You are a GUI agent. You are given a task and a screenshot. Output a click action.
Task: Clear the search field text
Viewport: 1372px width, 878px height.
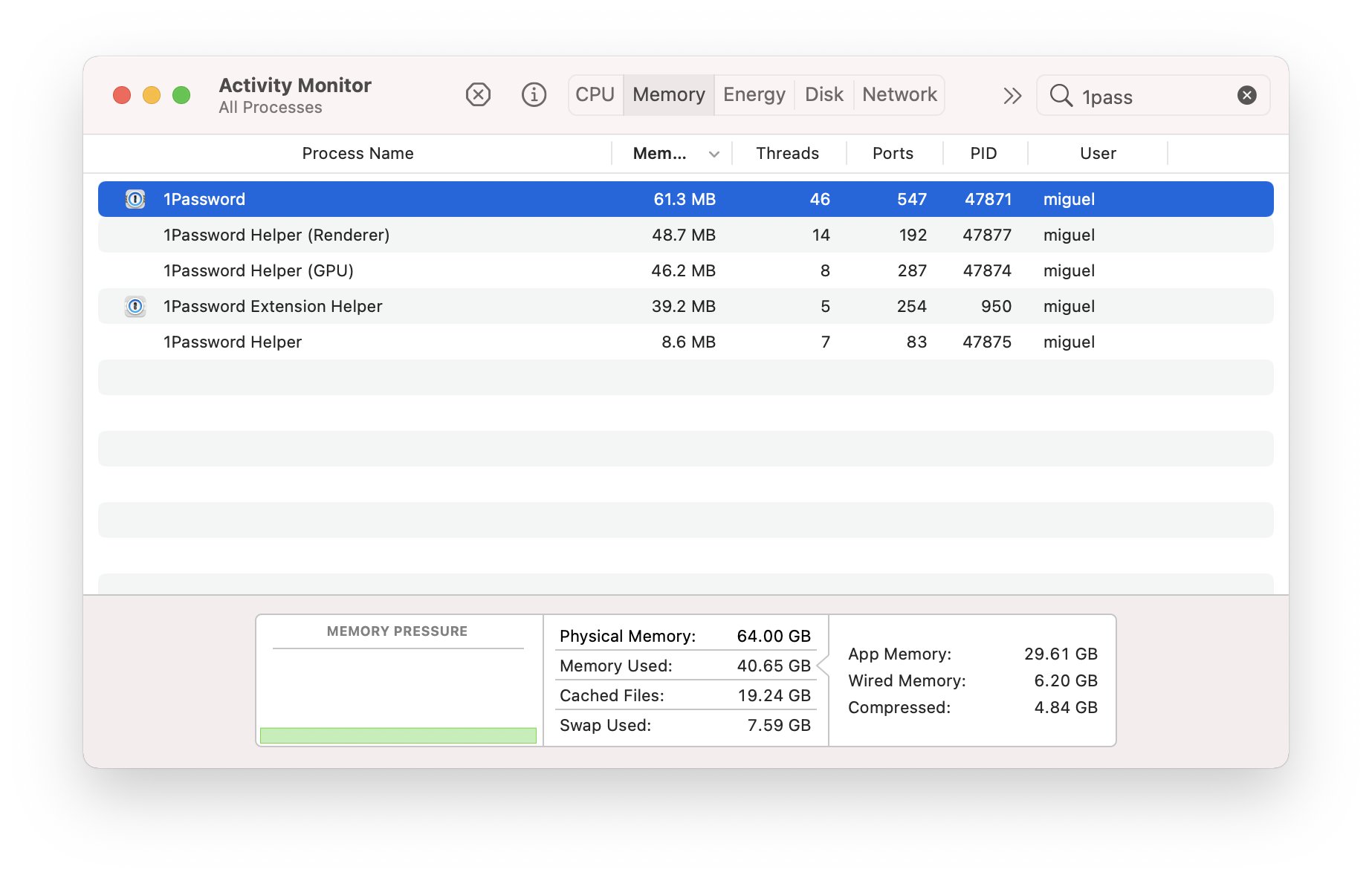pos(1247,95)
